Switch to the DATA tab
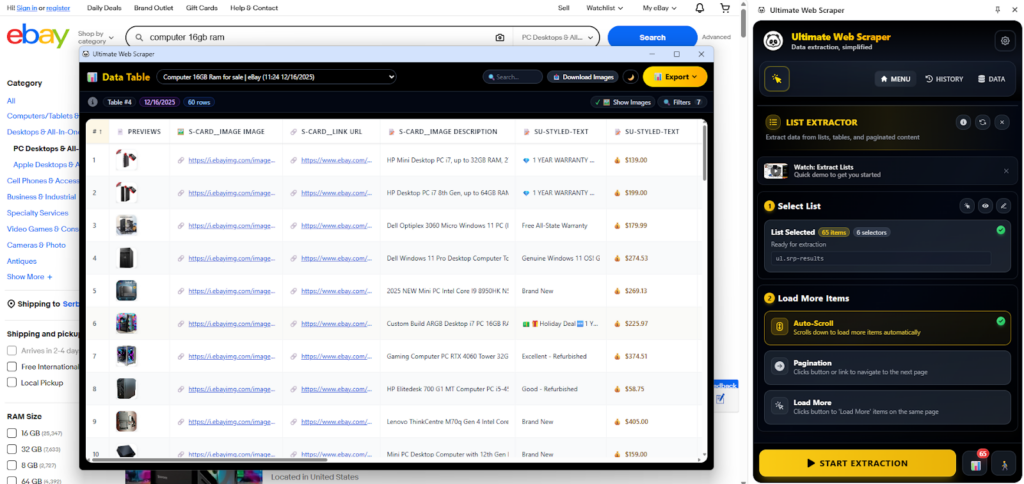 pos(991,79)
